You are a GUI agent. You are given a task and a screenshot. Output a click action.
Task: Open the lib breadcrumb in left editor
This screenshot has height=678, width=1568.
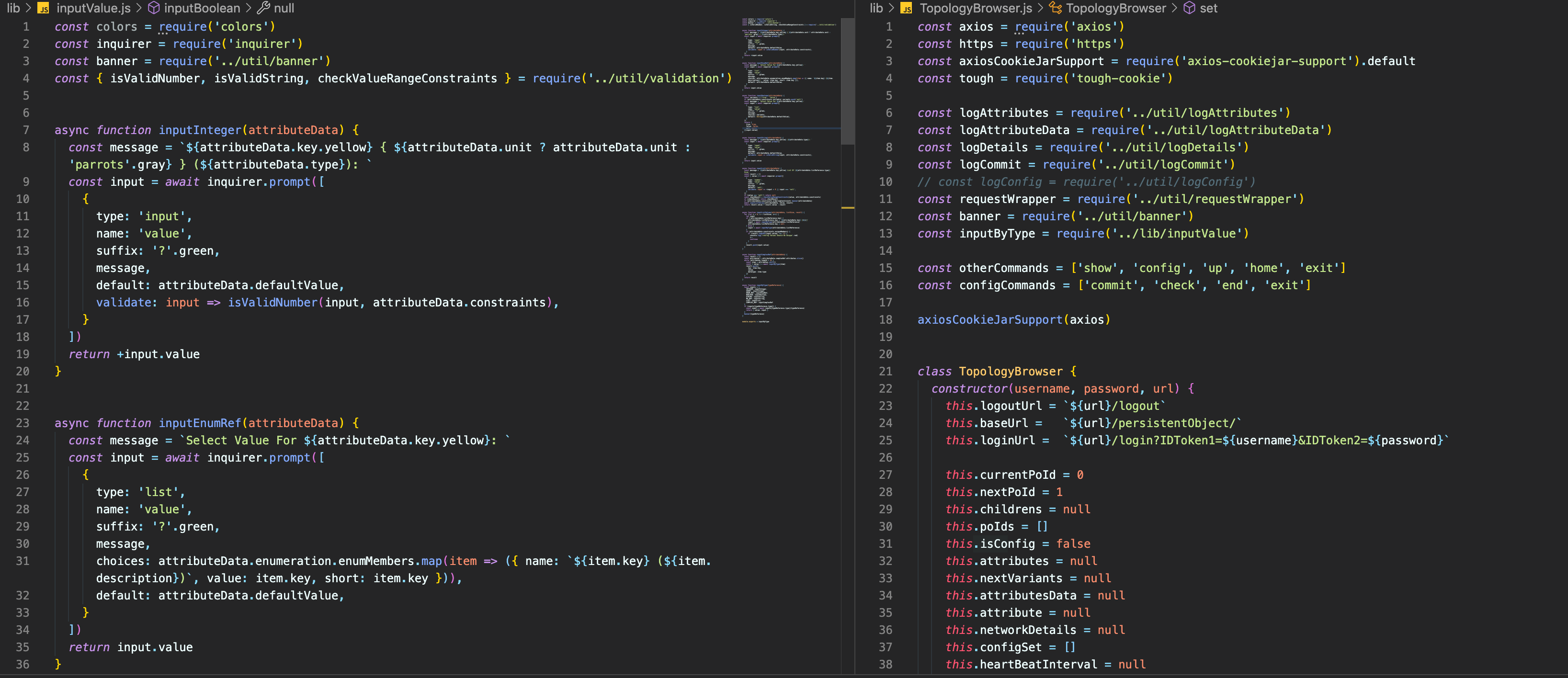click(x=13, y=9)
